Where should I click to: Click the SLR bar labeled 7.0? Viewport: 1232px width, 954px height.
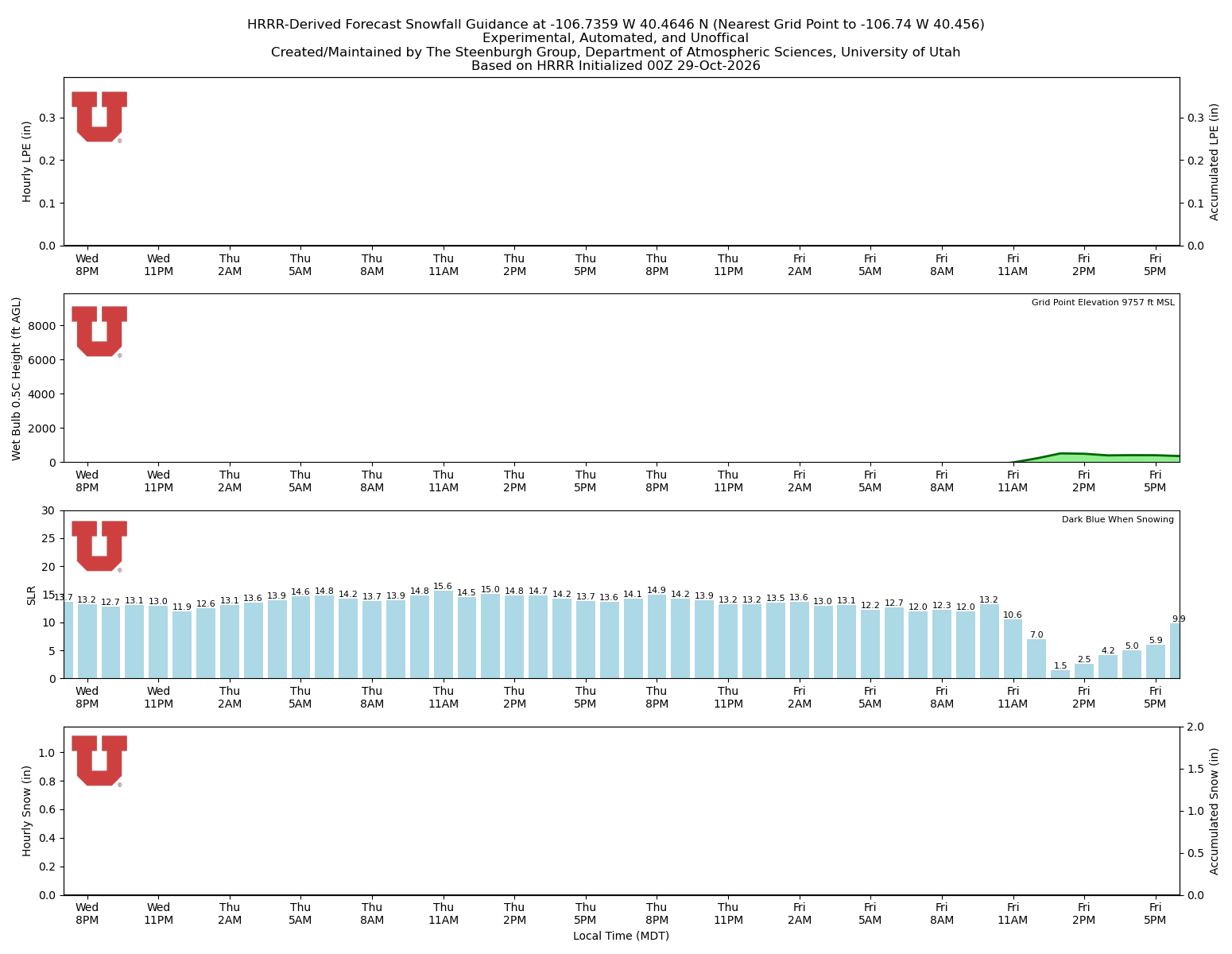(1036, 659)
